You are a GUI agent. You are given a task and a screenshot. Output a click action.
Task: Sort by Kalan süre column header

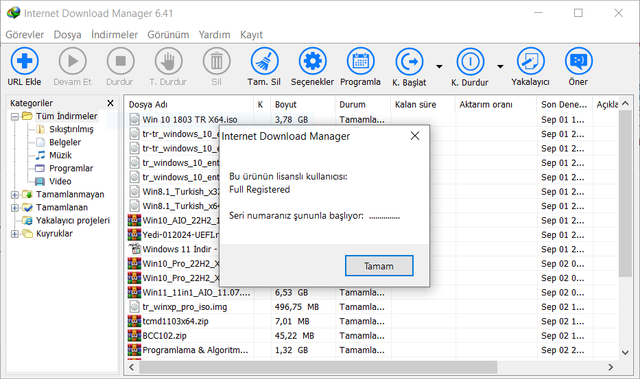tap(422, 104)
